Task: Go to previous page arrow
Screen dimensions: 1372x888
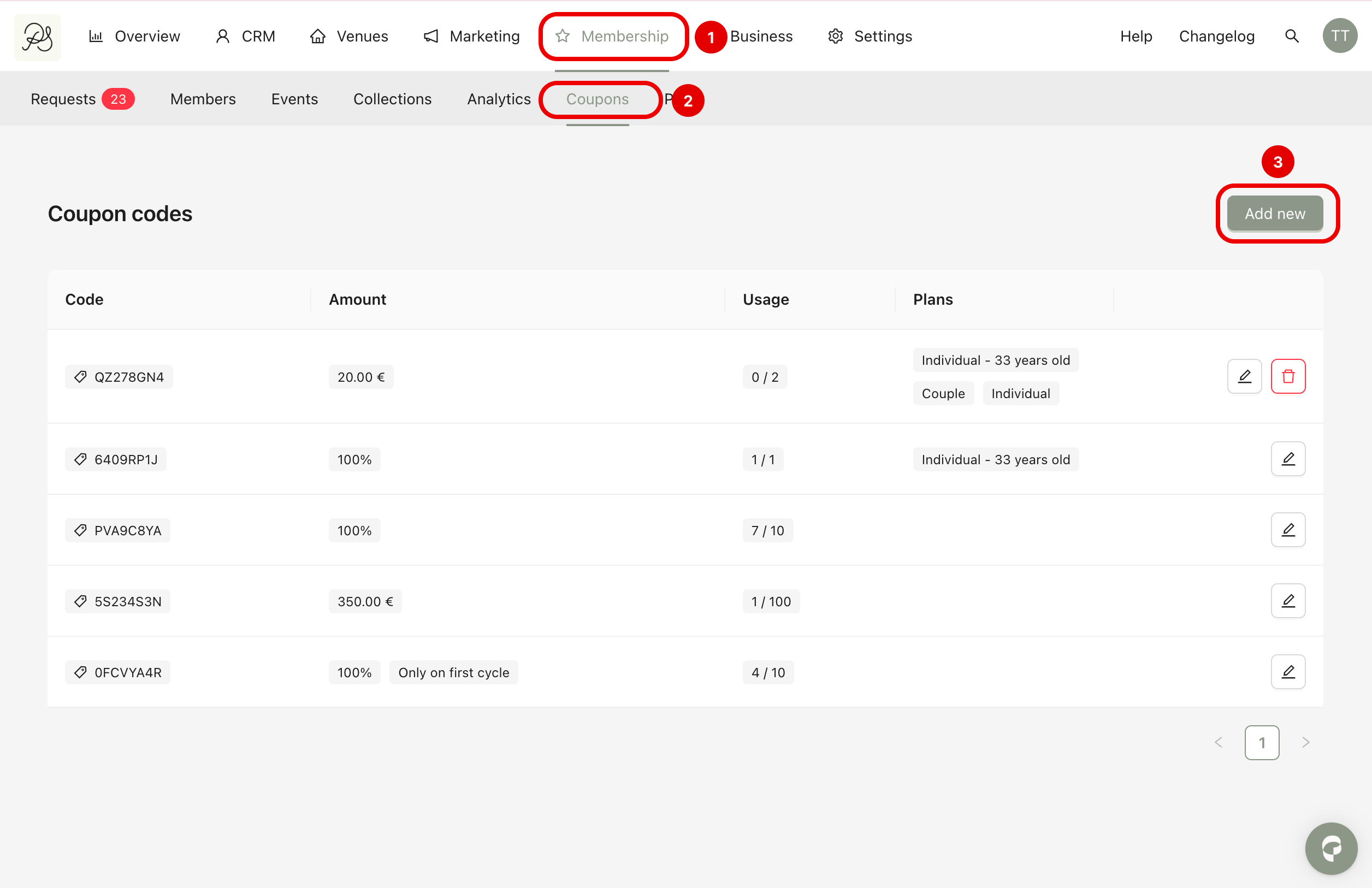Action: click(1218, 742)
